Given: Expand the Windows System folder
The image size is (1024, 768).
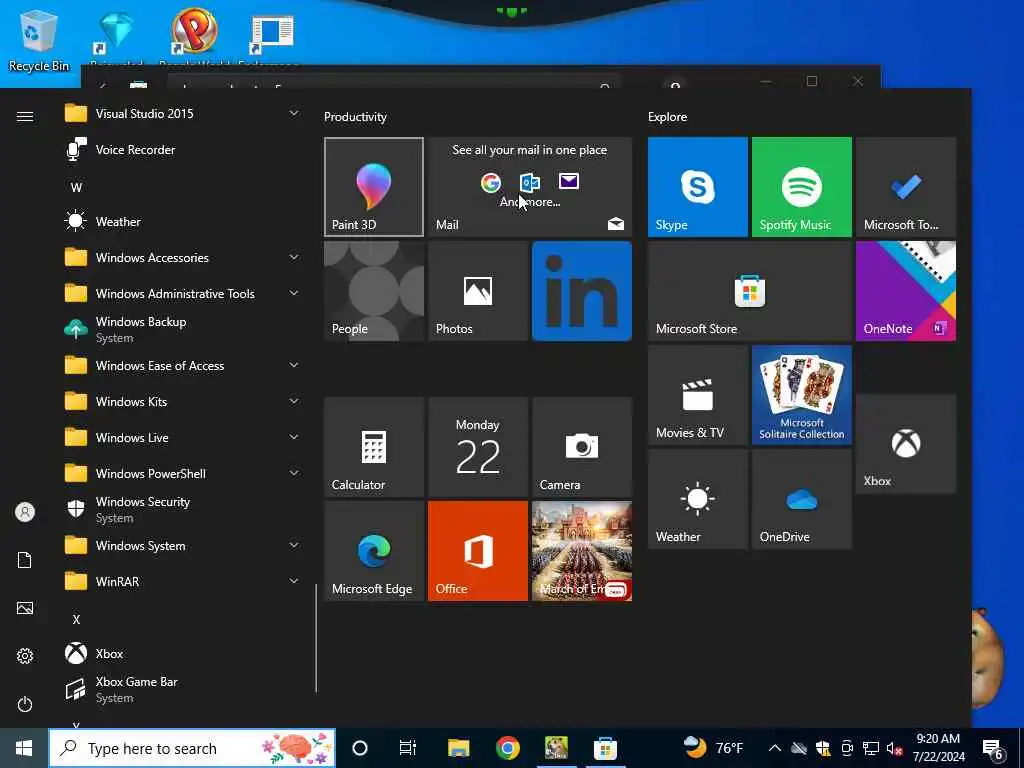Looking at the screenshot, I should tap(183, 545).
